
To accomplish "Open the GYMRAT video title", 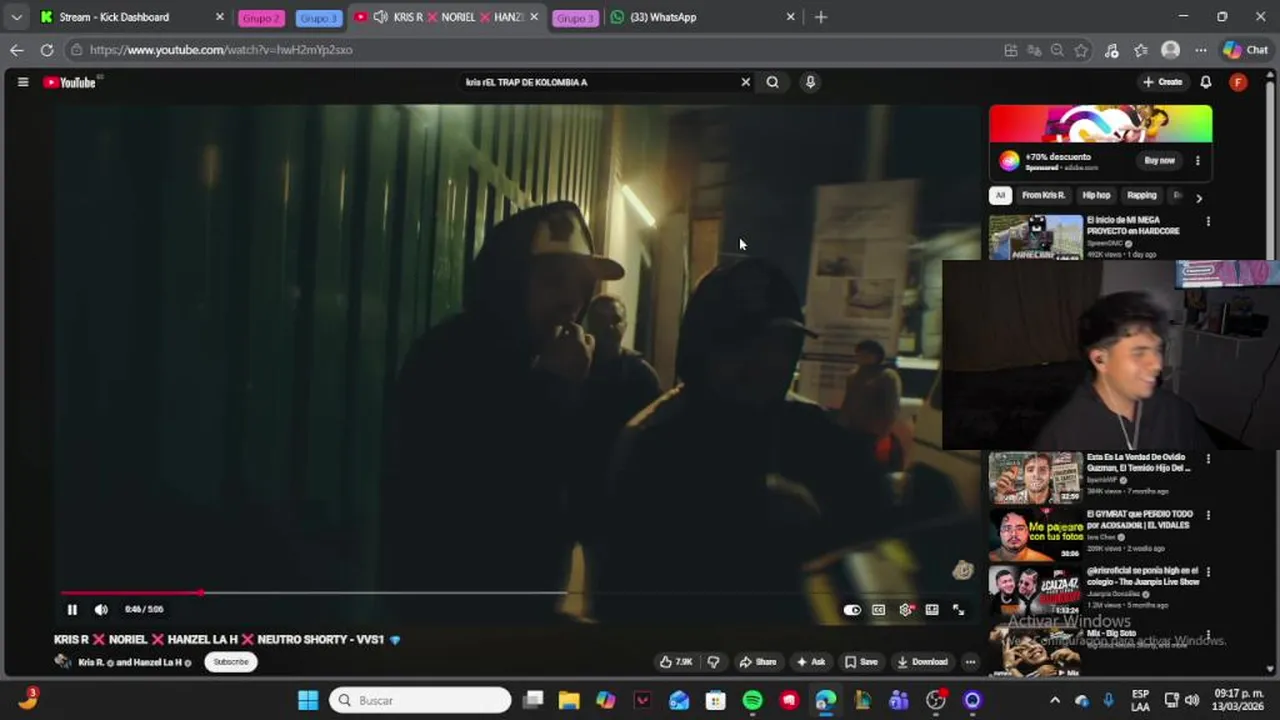I will [x=1140, y=519].
